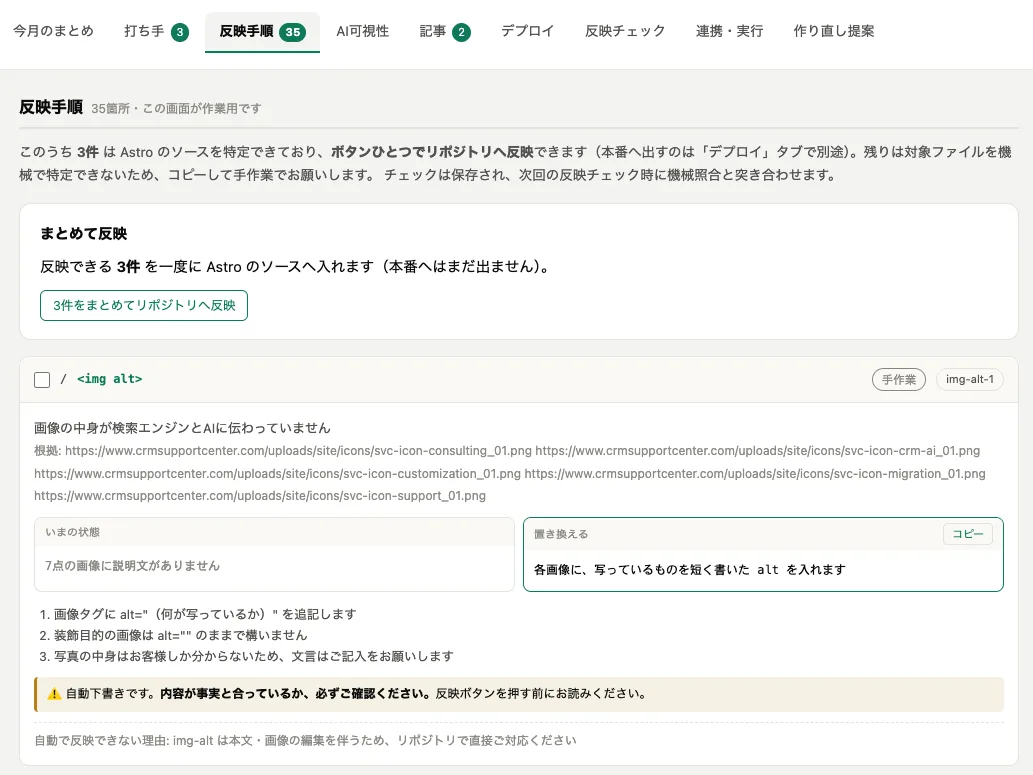Click the 画像の中身が検索エンジンとAIに伝わっていません title
The width and height of the screenshot is (1033, 775).
point(182,428)
